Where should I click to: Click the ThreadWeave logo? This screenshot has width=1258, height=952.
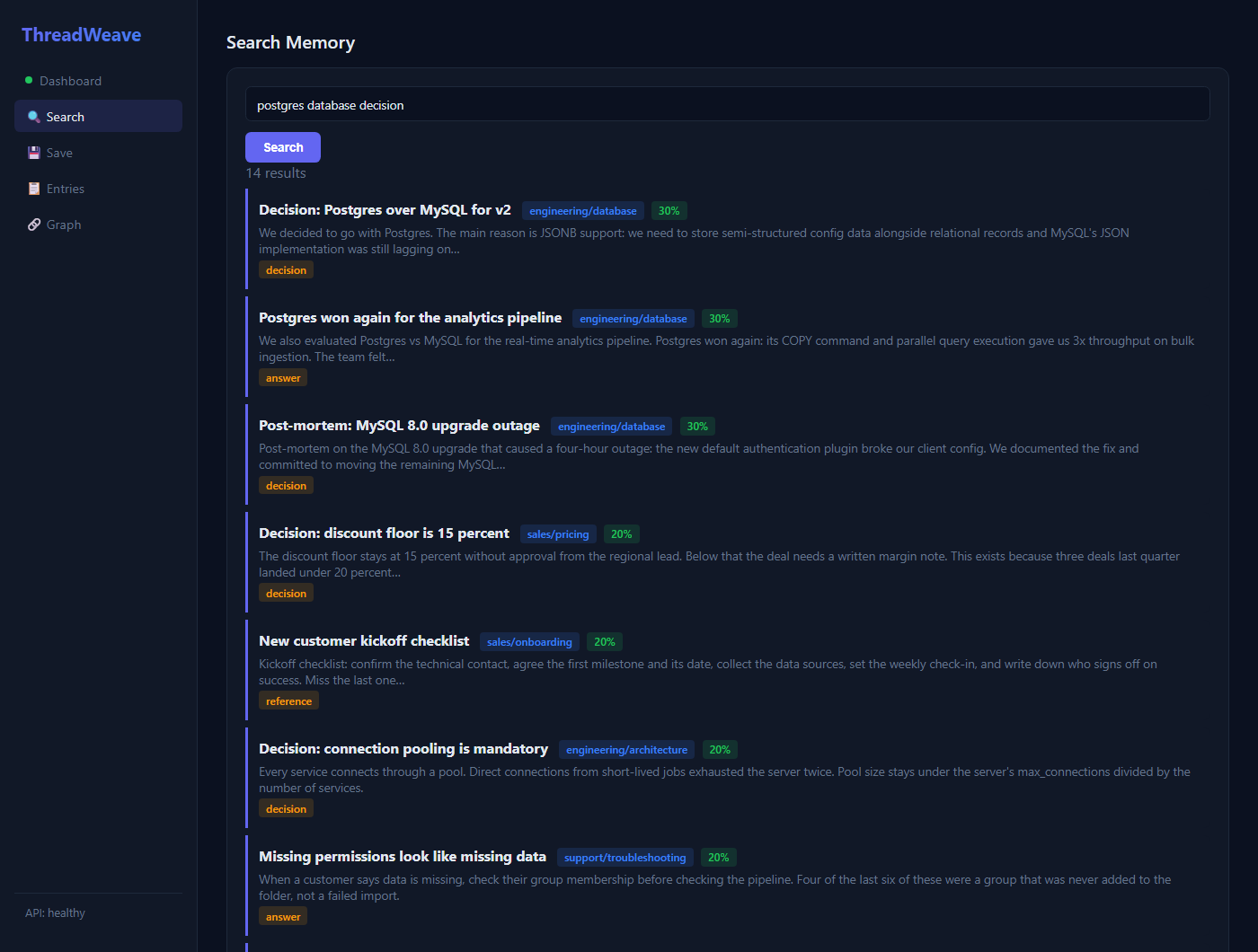[x=81, y=35]
